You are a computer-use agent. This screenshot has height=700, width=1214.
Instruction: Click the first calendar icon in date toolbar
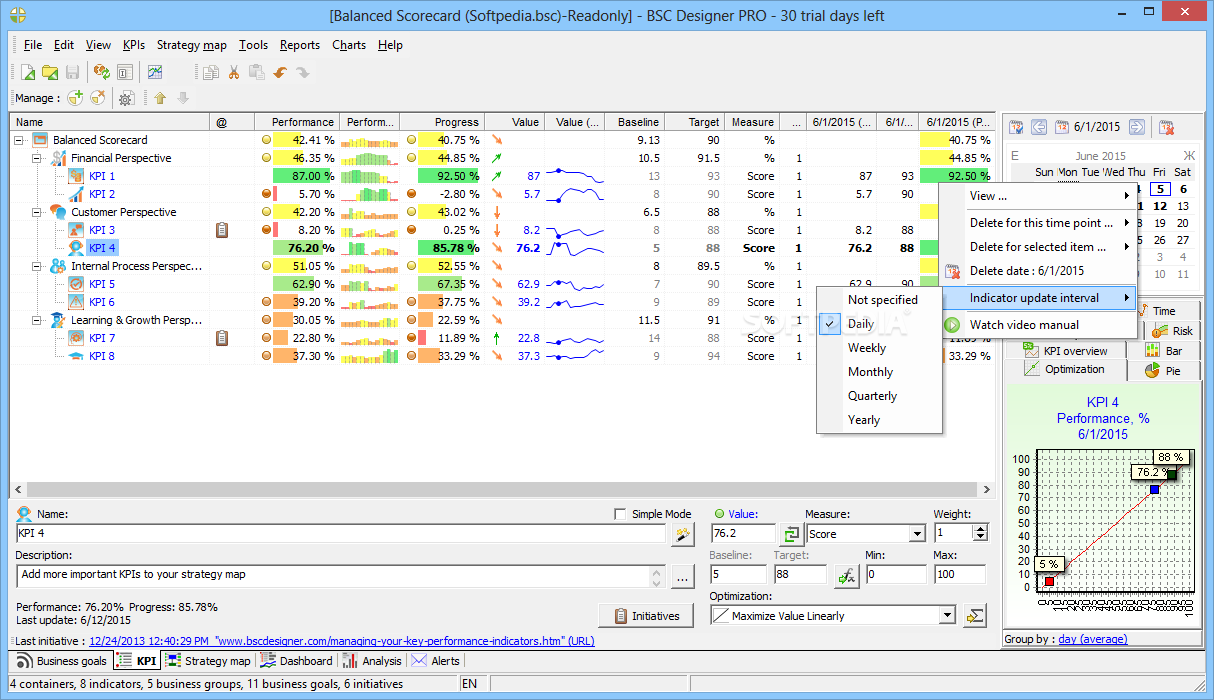[x=1016, y=127]
